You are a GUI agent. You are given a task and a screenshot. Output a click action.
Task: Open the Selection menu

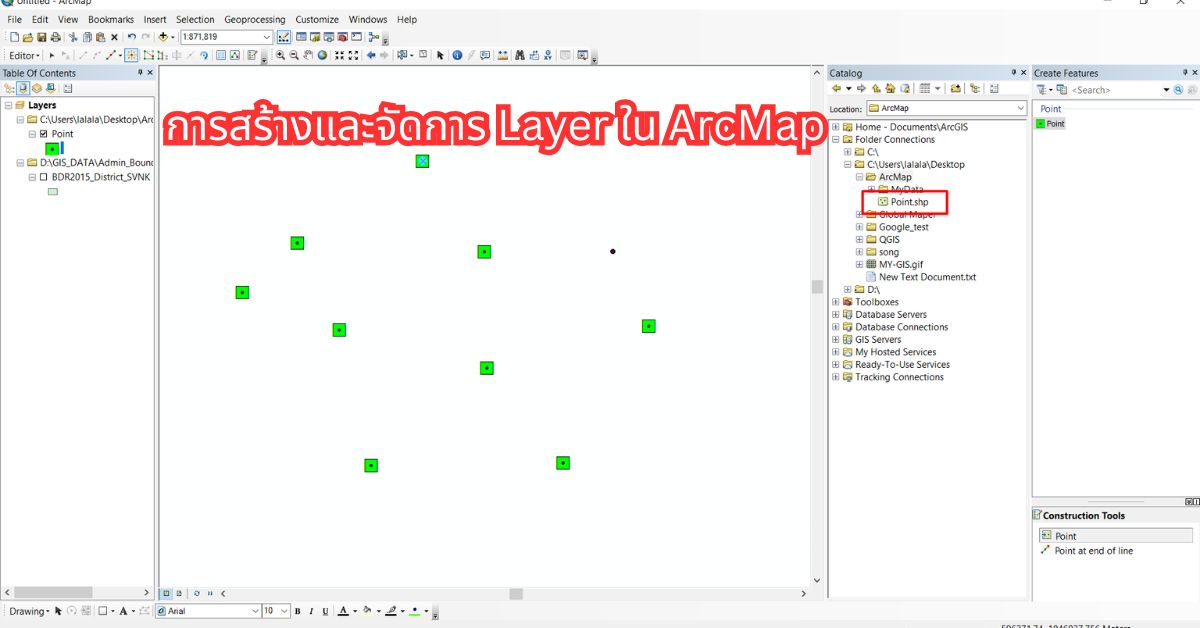195,19
